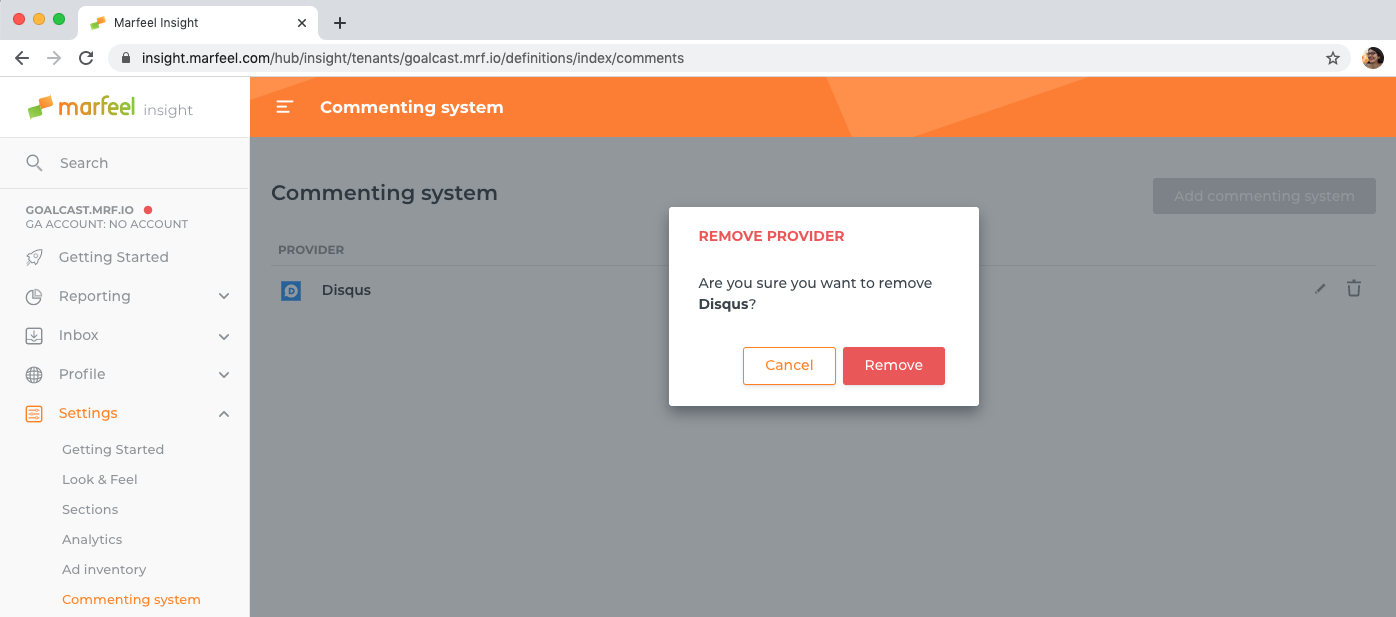This screenshot has width=1396, height=617.
Task: Open the Sections settings page
Action: 90,509
